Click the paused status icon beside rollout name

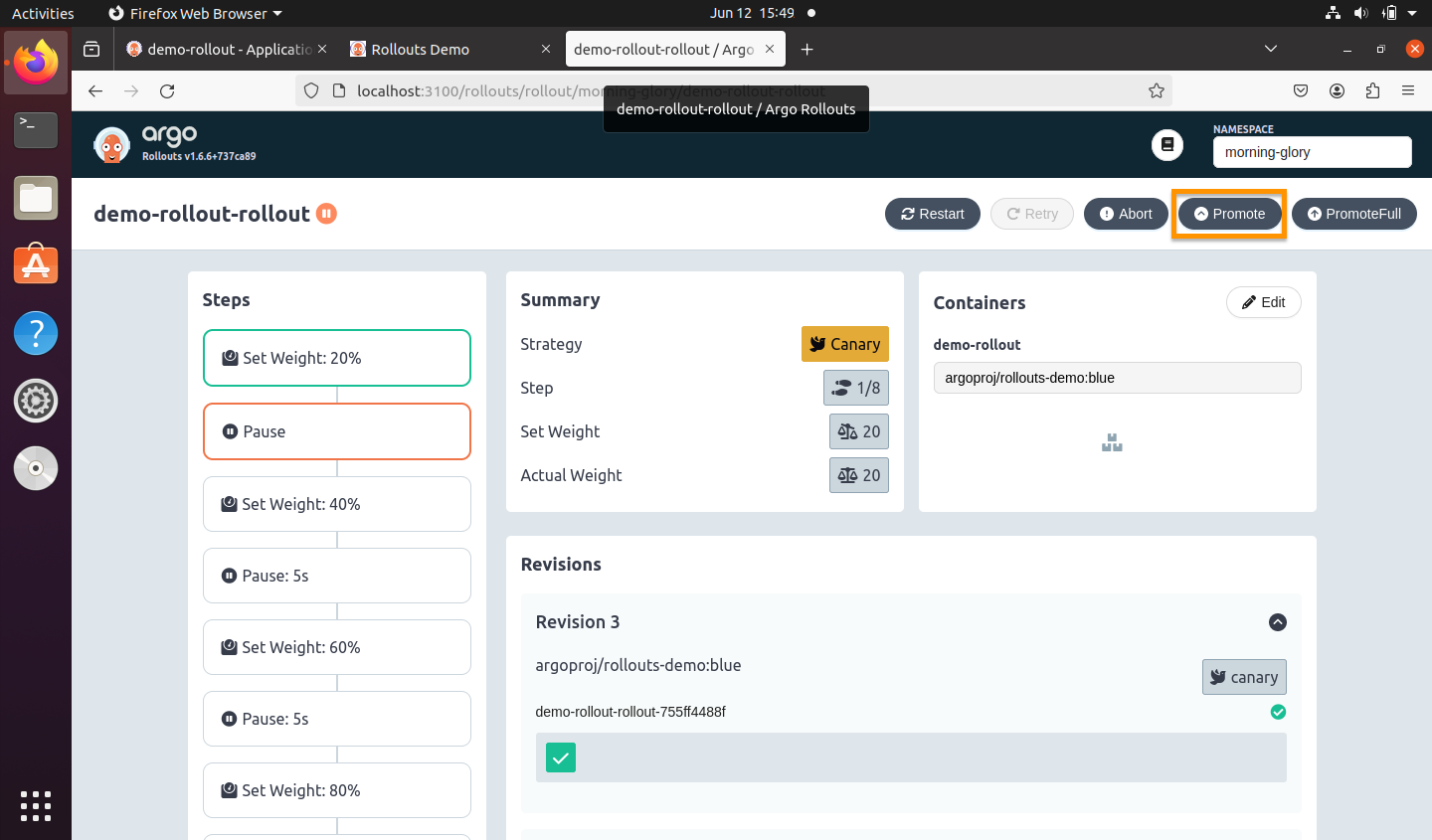click(x=326, y=214)
